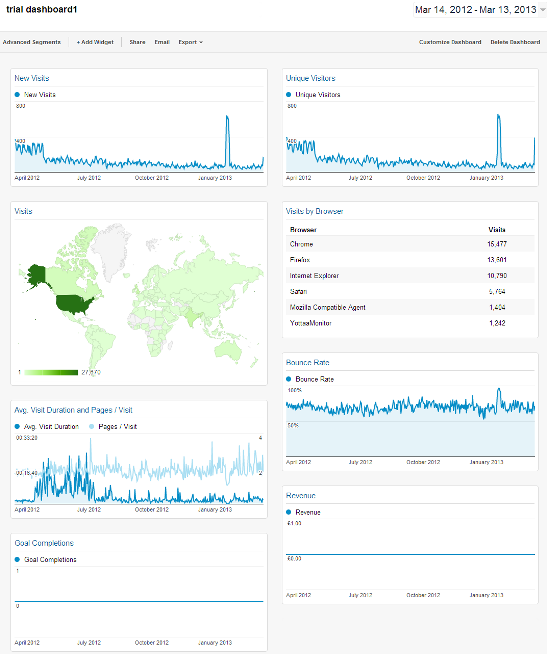Expand the Export dropdown menu
This screenshot has width=547, height=654.
(191, 42)
